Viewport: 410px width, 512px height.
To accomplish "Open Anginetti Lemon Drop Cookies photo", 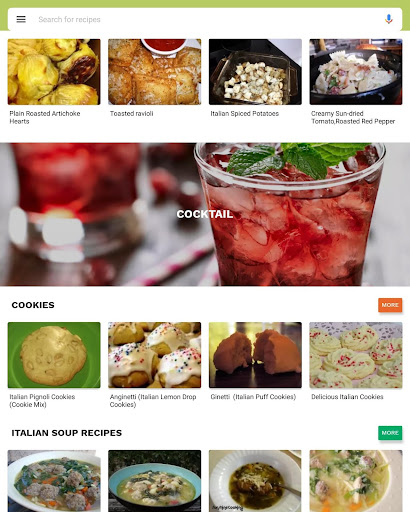I will point(155,355).
